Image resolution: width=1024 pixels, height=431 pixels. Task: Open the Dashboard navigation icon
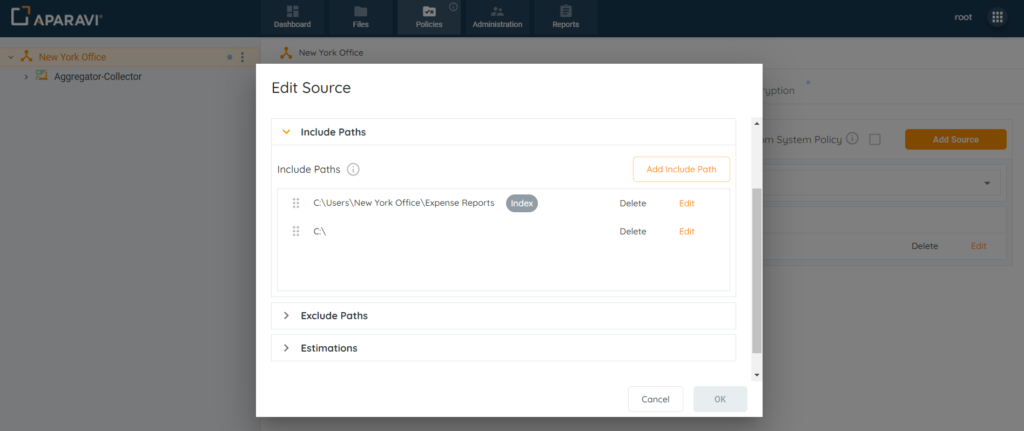pyautogui.click(x=292, y=12)
